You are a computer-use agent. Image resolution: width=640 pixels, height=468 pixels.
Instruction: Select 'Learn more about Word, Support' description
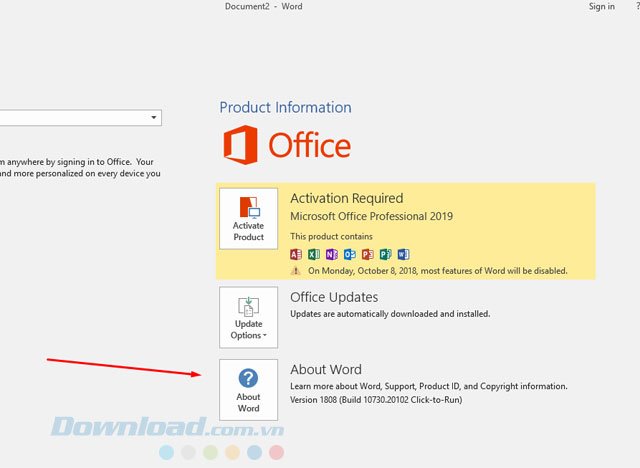pyautogui.click(x=429, y=386)
